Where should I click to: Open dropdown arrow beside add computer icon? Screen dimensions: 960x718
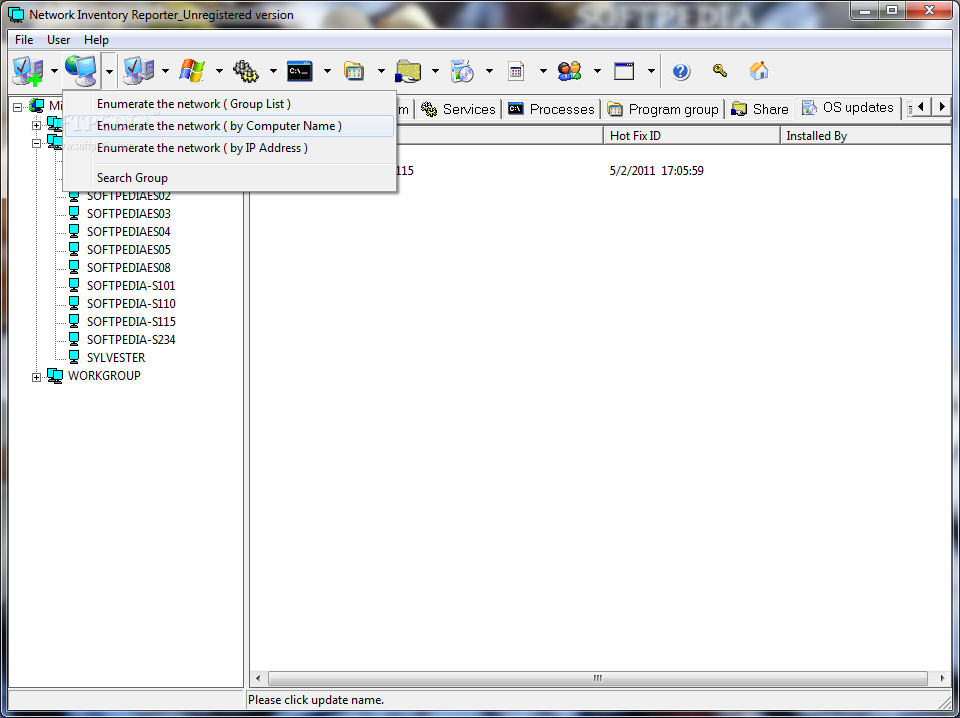click(54, 71)
